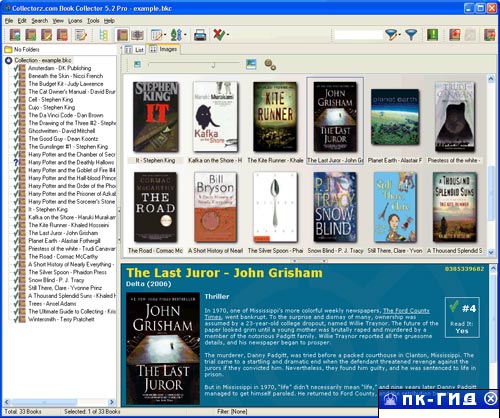Toggle question mark status on Harry Potter Deathly Hallows
The image size is (500, 418).
click(x=15, y=162)
